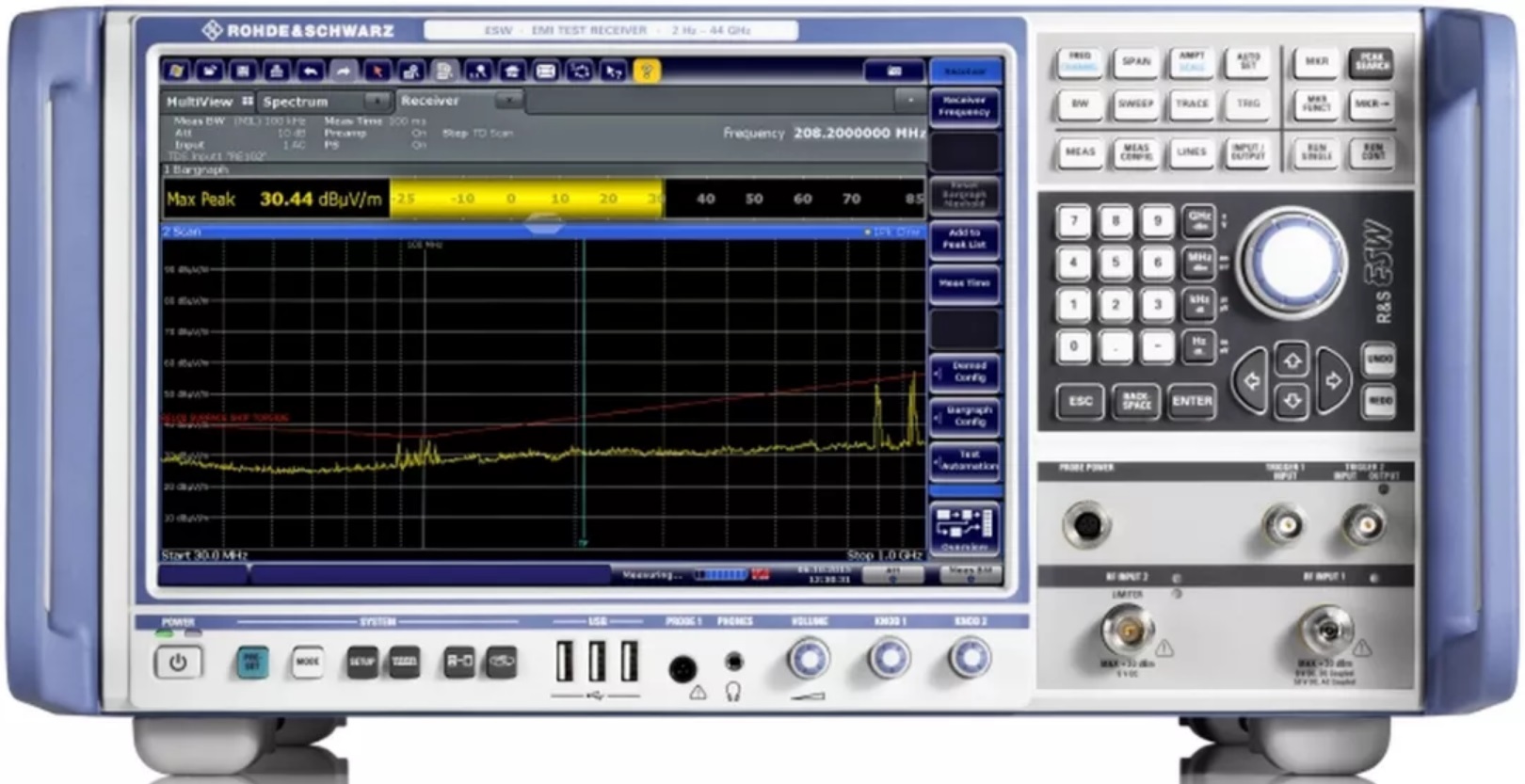Push the SPAN key
The image size is (1525, 784).
pyautogui.click(x=1136, y=62)
